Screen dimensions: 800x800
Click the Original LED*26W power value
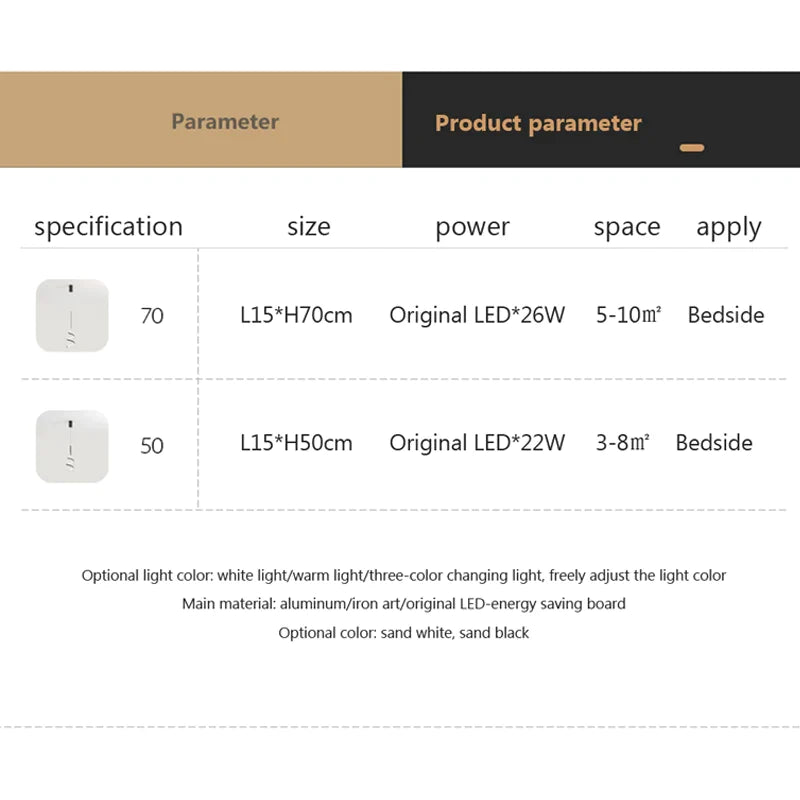tap(477, 316)
